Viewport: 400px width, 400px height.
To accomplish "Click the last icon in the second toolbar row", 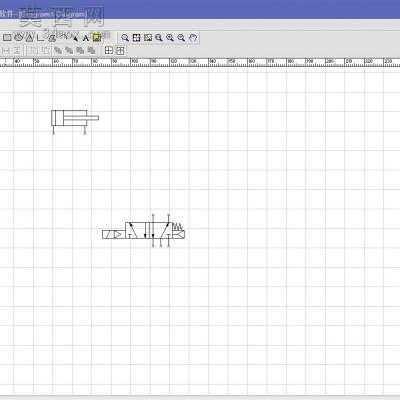I will pyautogui.click(x=120, y=50).
